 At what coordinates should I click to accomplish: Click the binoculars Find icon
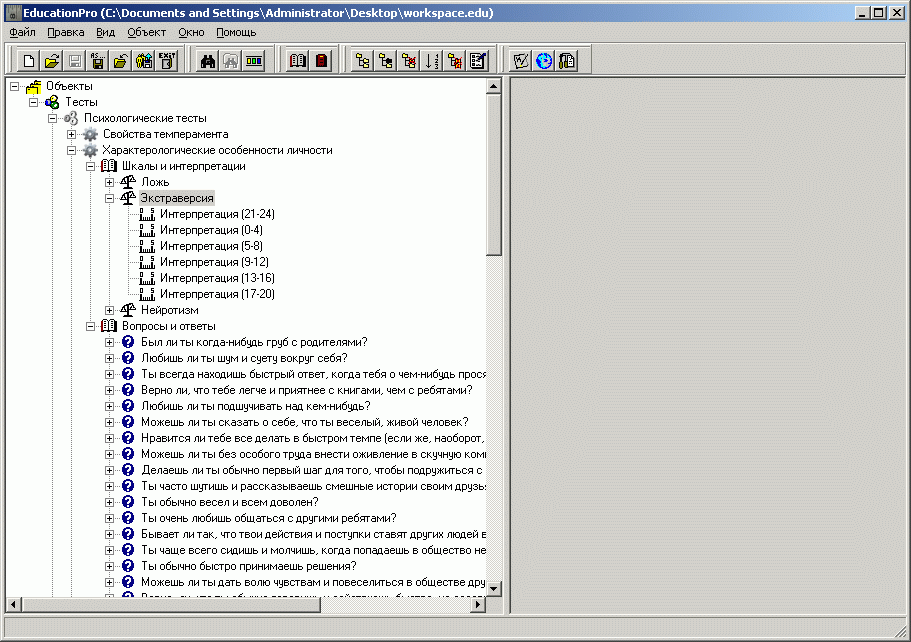[208, 61]
